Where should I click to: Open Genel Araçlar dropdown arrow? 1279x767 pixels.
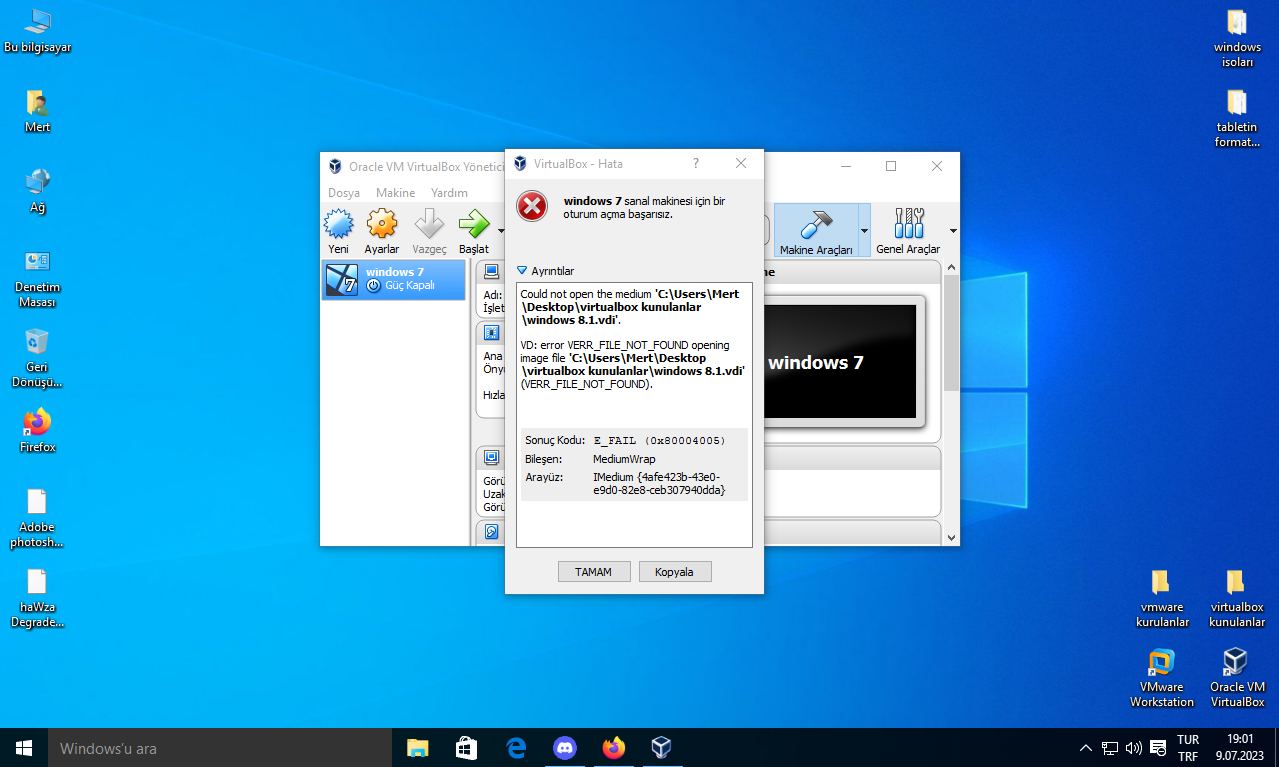[952, 231]
